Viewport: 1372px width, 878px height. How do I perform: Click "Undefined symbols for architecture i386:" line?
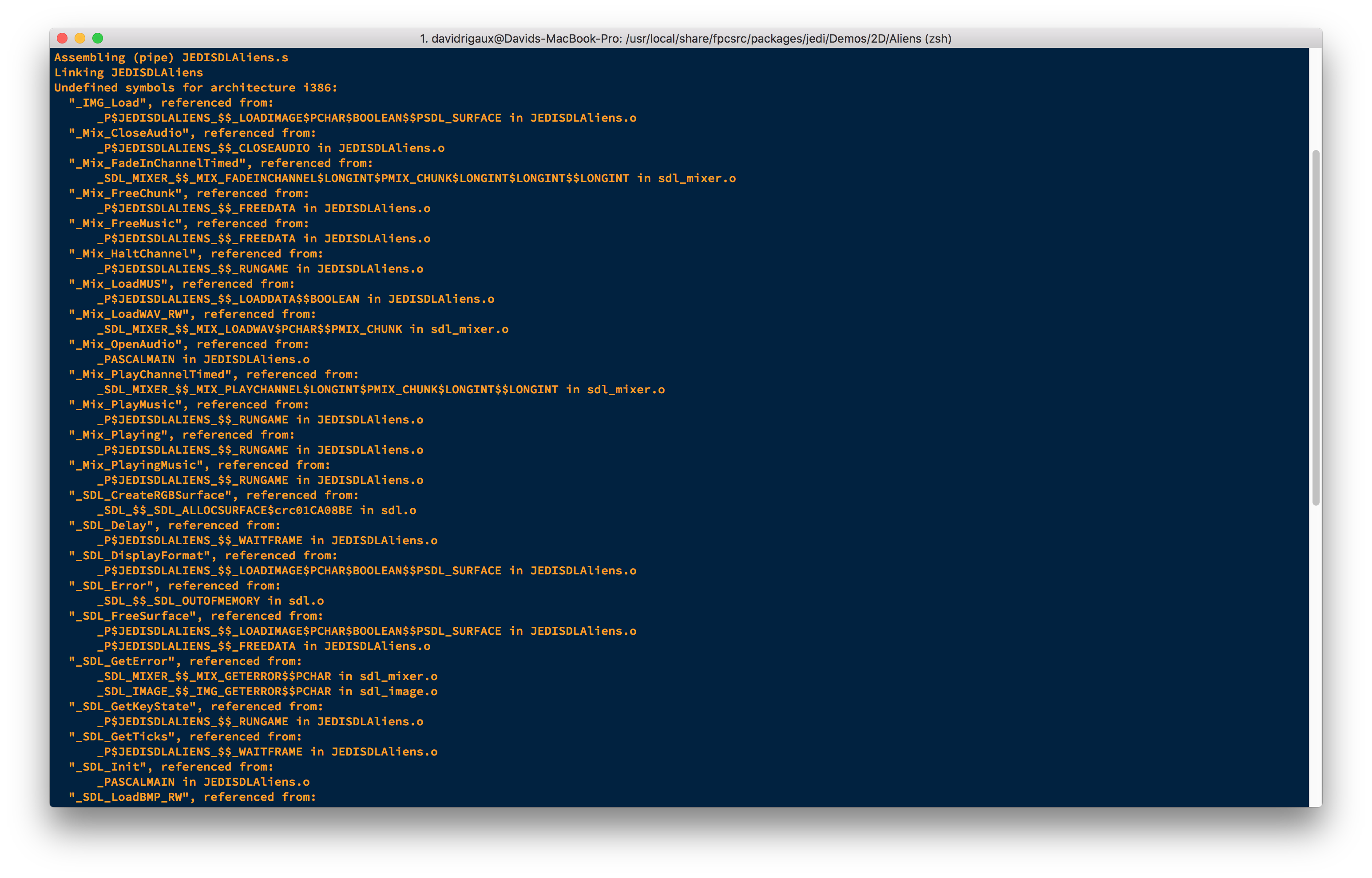point(196,88)
